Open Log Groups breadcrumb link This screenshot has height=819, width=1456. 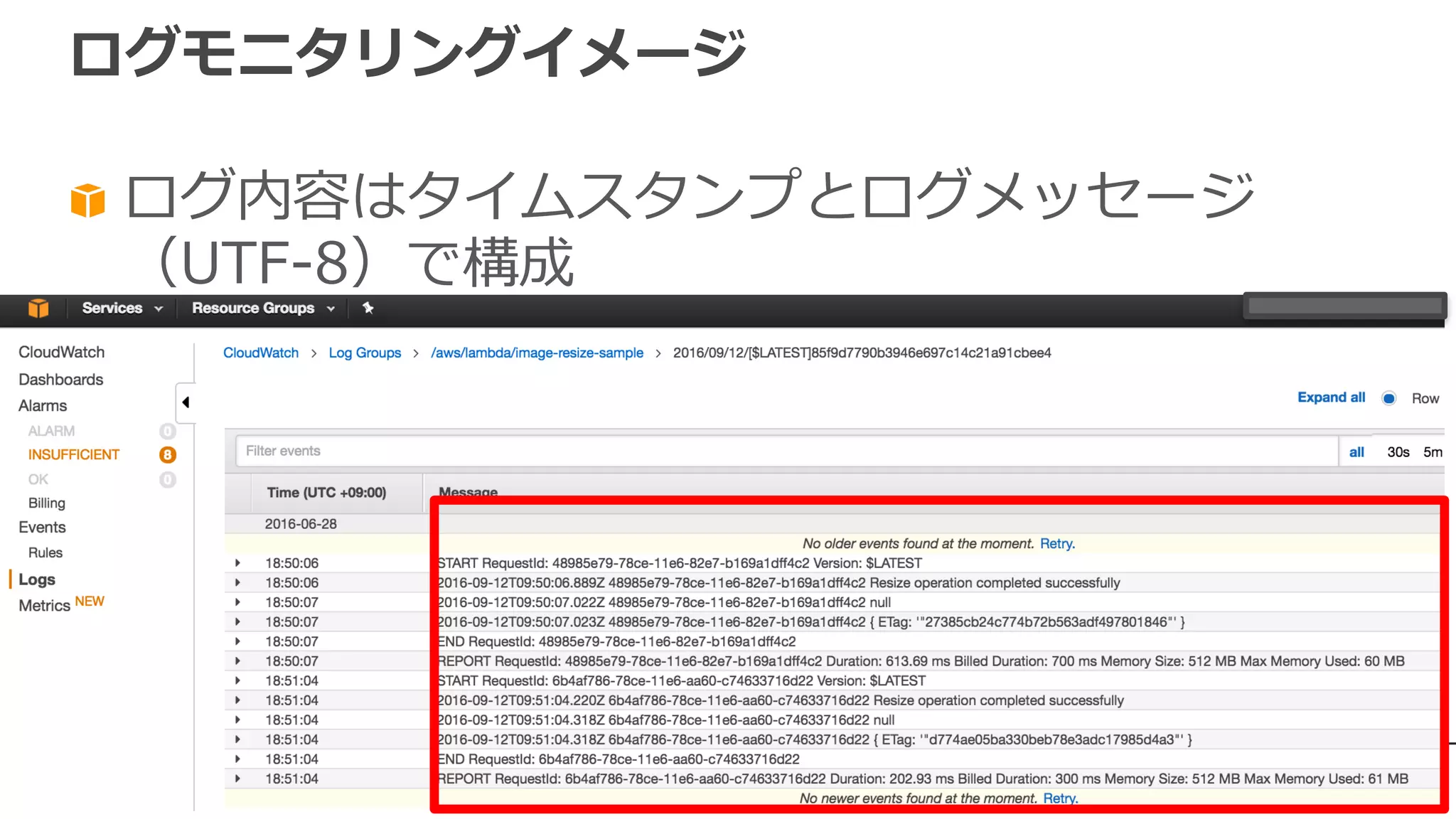(365, 353)
